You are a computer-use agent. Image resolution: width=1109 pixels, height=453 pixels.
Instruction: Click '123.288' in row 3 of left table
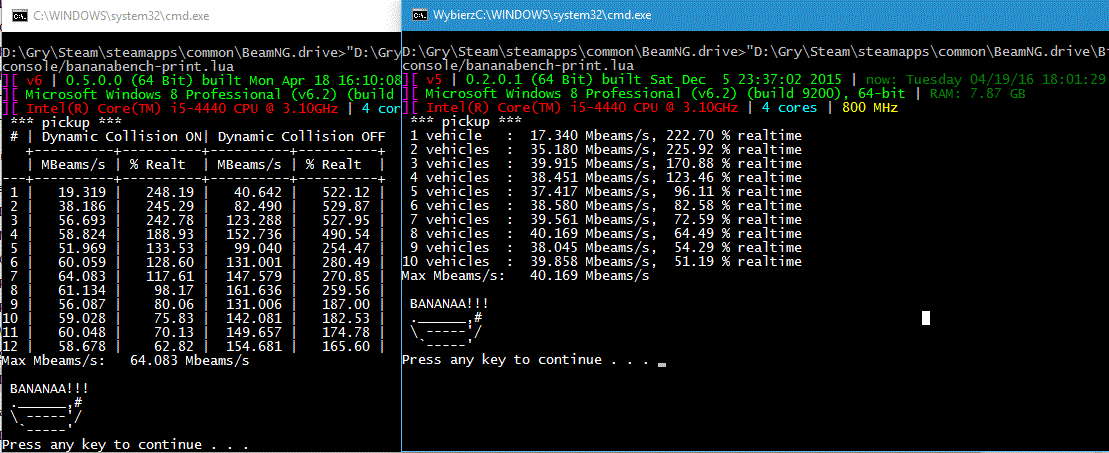click(255, 220)
